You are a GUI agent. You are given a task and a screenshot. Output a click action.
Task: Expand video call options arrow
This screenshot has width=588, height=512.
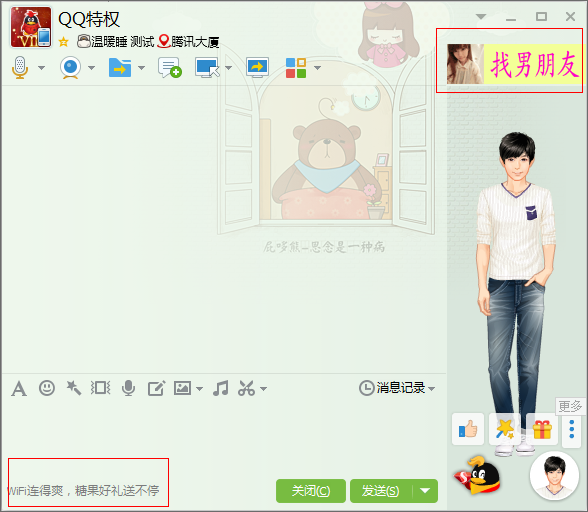(92, 68)
